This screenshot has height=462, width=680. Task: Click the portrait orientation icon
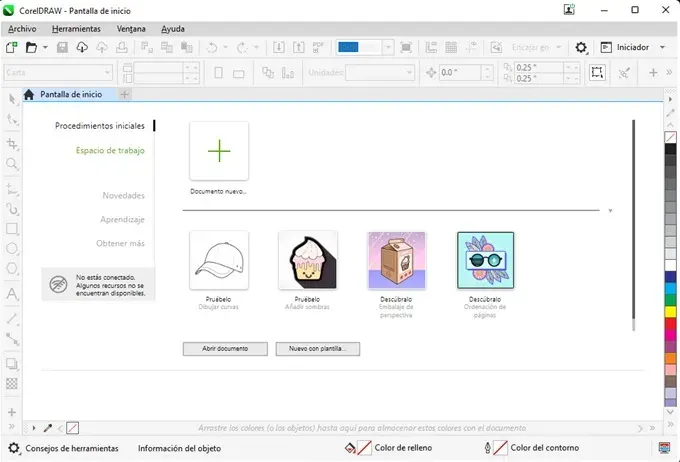point(219,72)
